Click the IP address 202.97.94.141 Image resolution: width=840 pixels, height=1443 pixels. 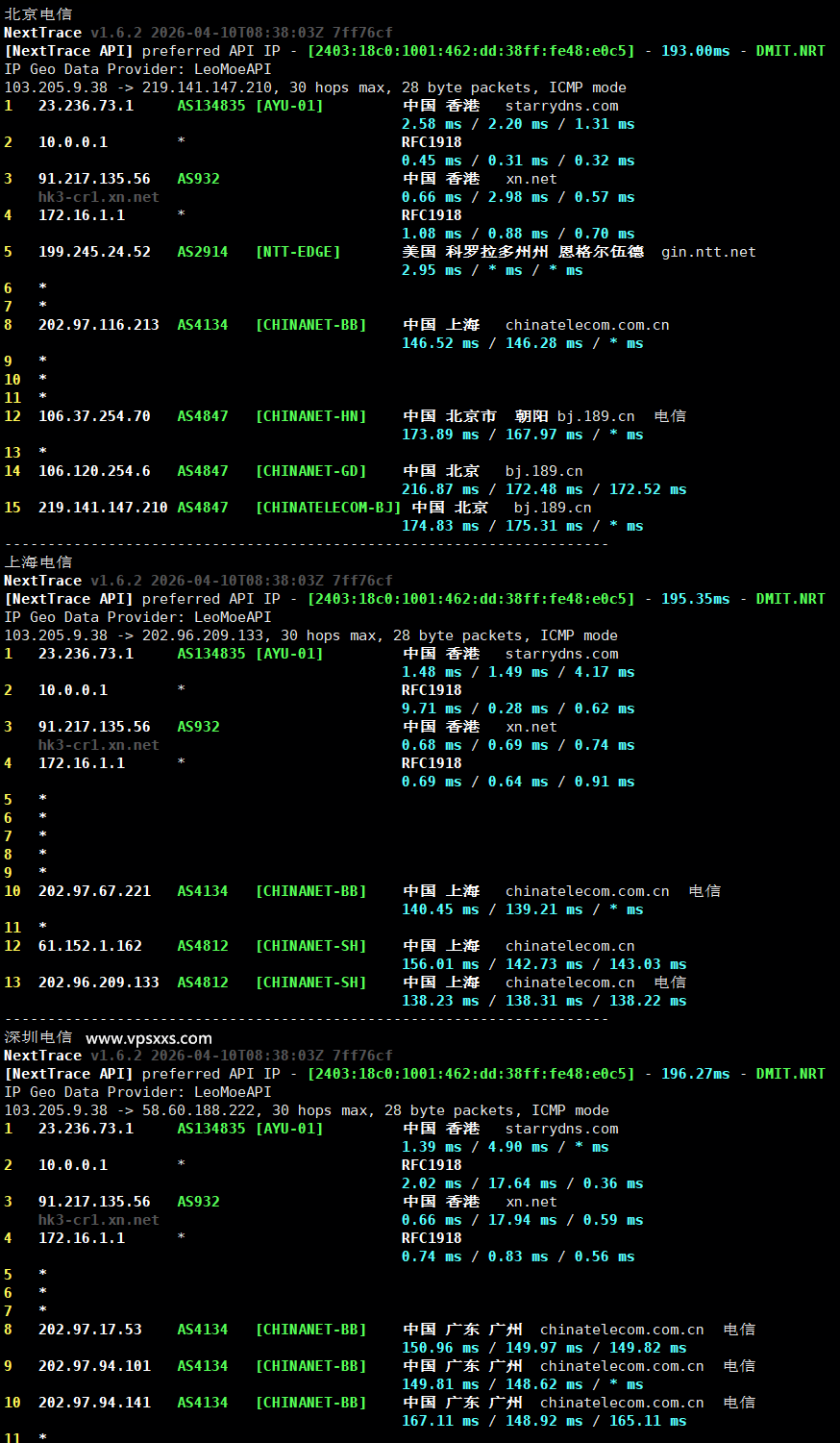(x=94, y=1403)
